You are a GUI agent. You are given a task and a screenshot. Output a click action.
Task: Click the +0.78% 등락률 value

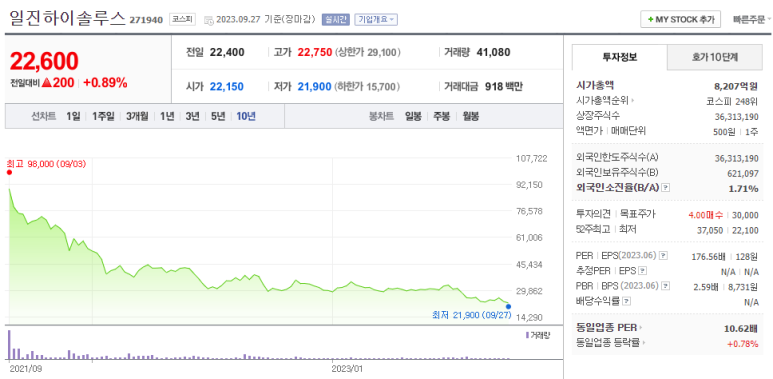click(x=743, y=344)
